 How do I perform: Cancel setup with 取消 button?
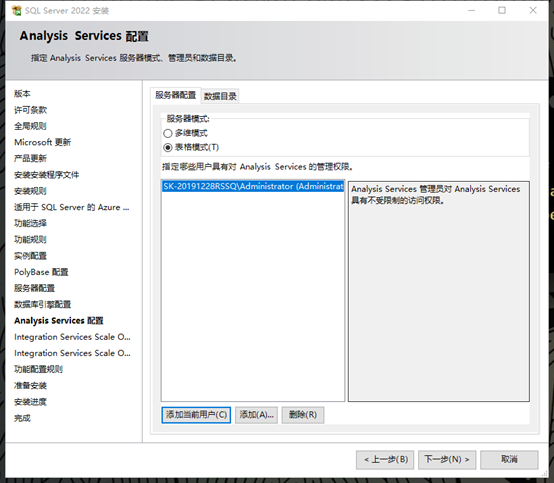509,460
